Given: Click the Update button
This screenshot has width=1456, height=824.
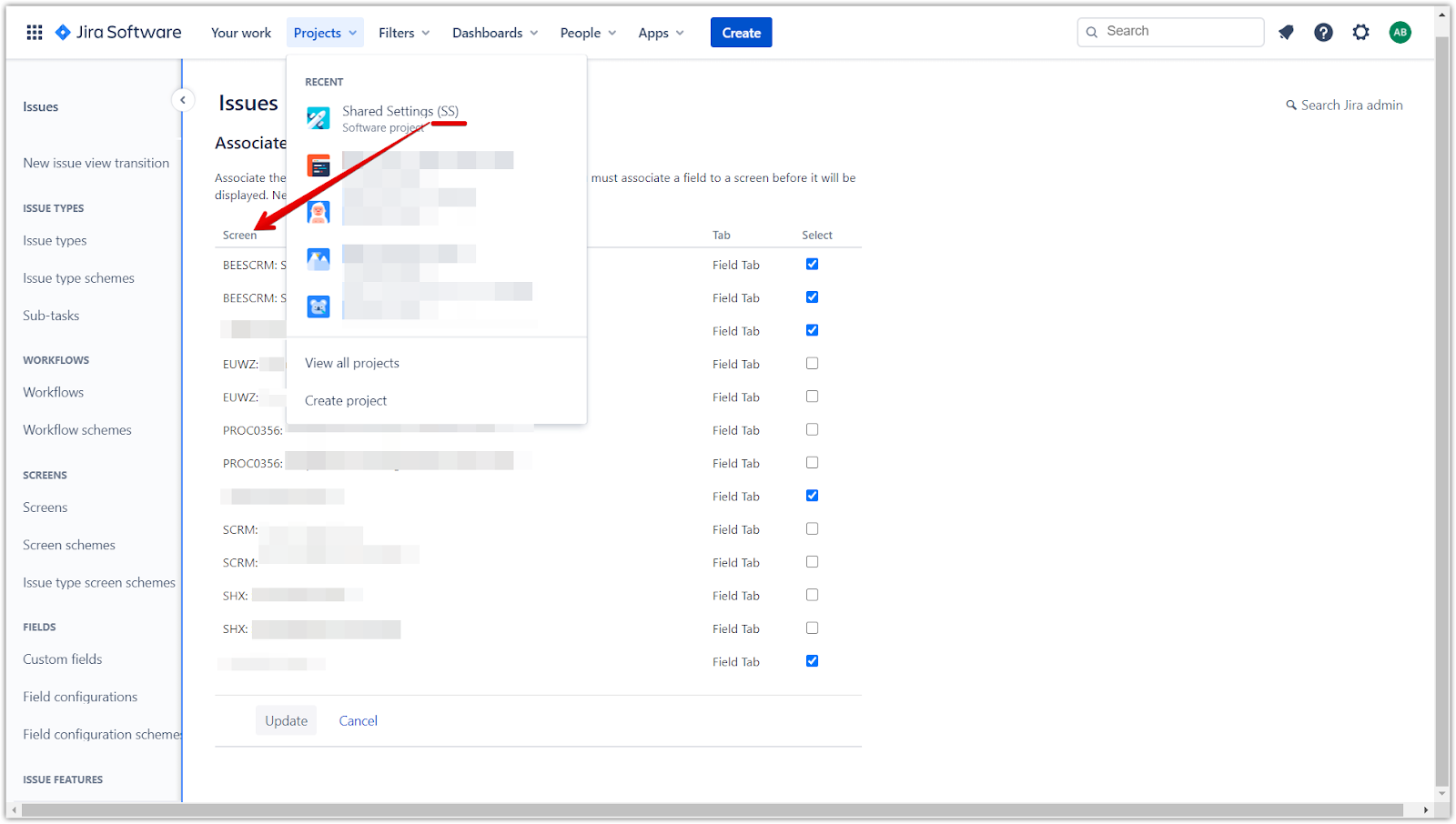Looking at the screenshot, I should (286, 720).
